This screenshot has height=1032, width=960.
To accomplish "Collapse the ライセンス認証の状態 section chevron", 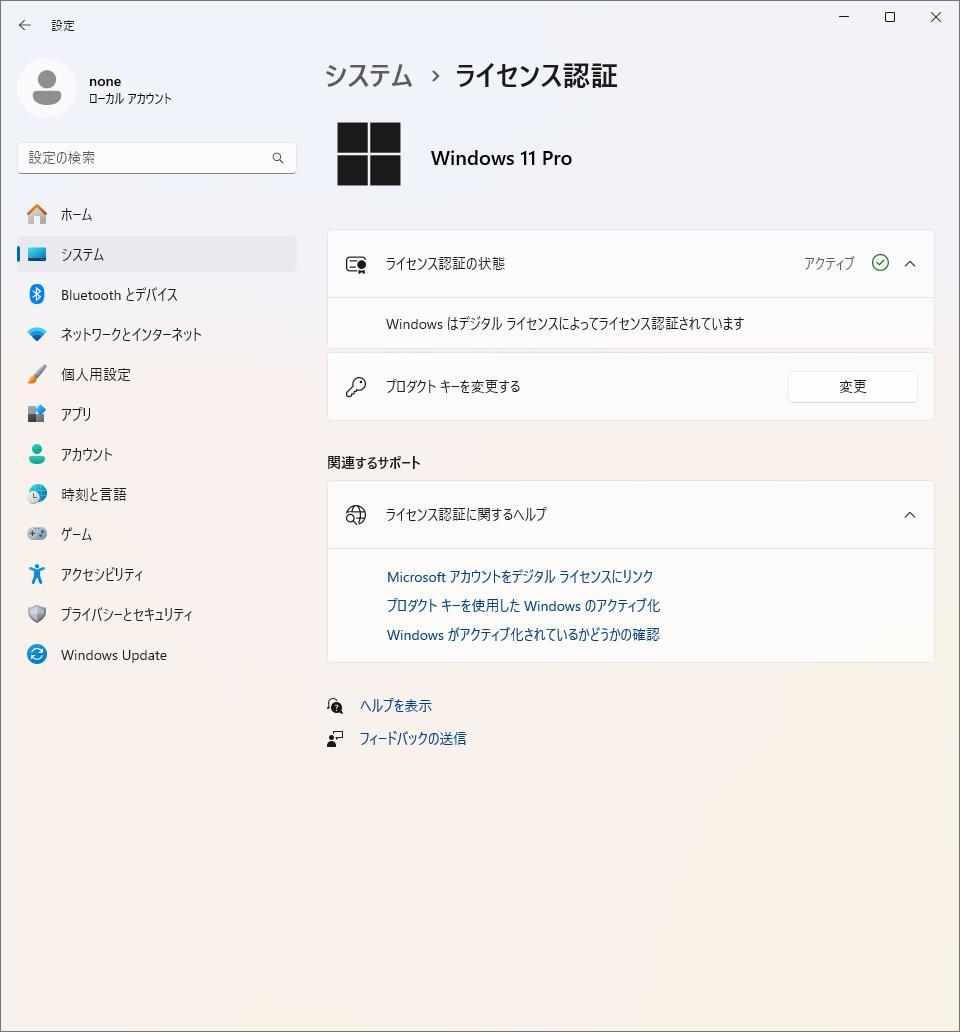I will [x=910, y=264].
